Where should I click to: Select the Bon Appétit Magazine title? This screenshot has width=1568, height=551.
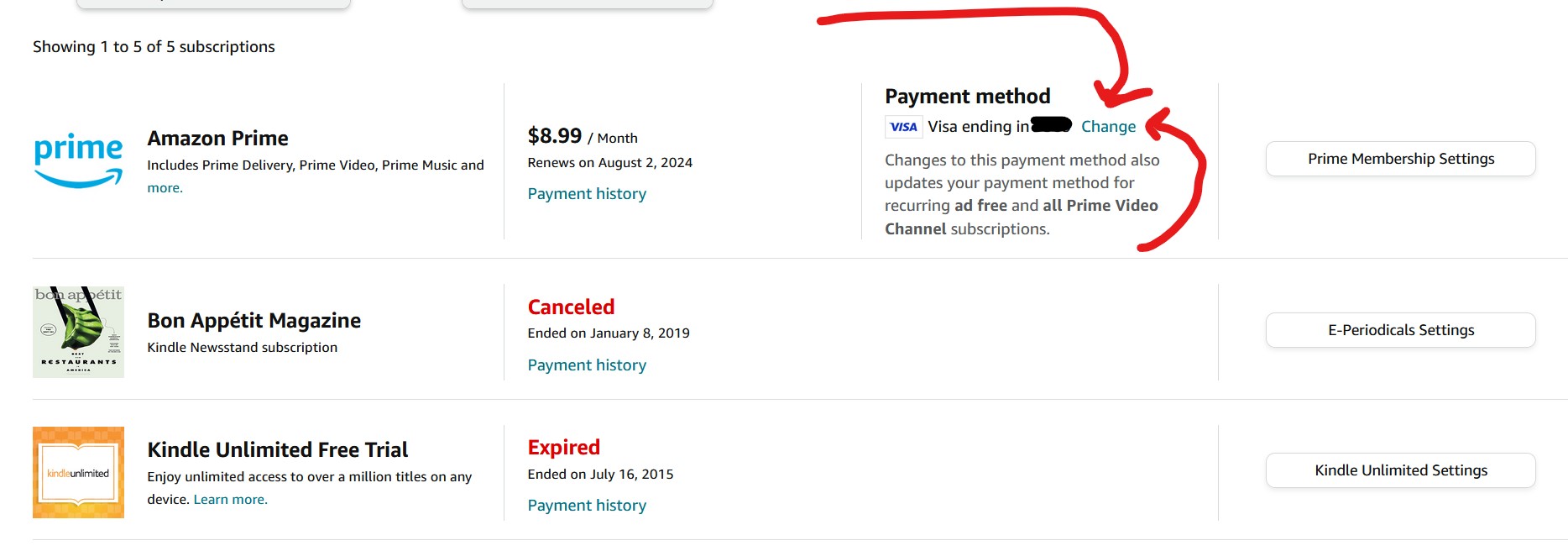click(253, 321)
